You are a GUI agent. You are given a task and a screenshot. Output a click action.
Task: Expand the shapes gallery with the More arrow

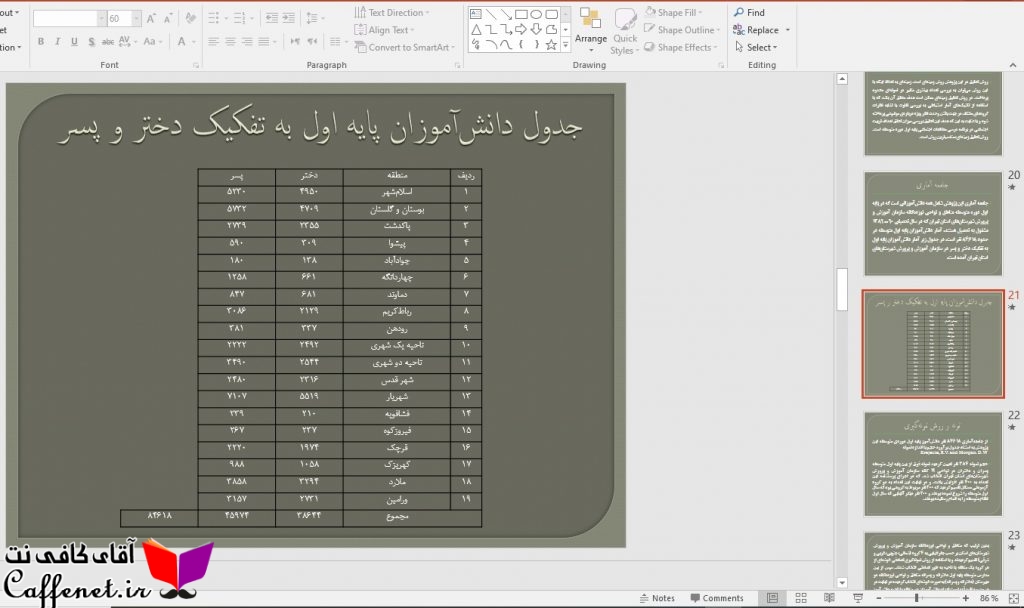pos(566,45)
